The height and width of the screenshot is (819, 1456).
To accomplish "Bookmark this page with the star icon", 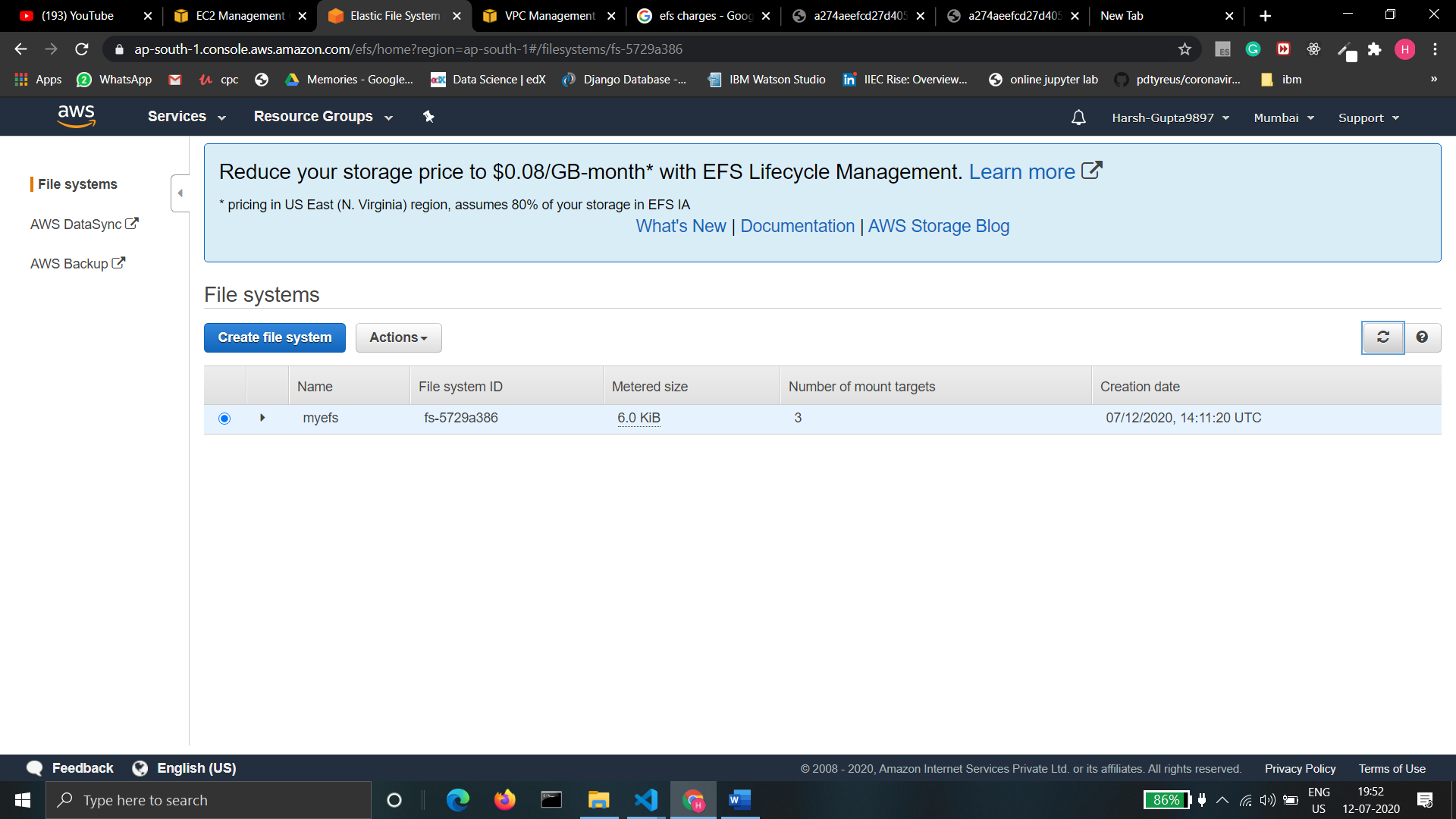I will (x=1185, y=49).
